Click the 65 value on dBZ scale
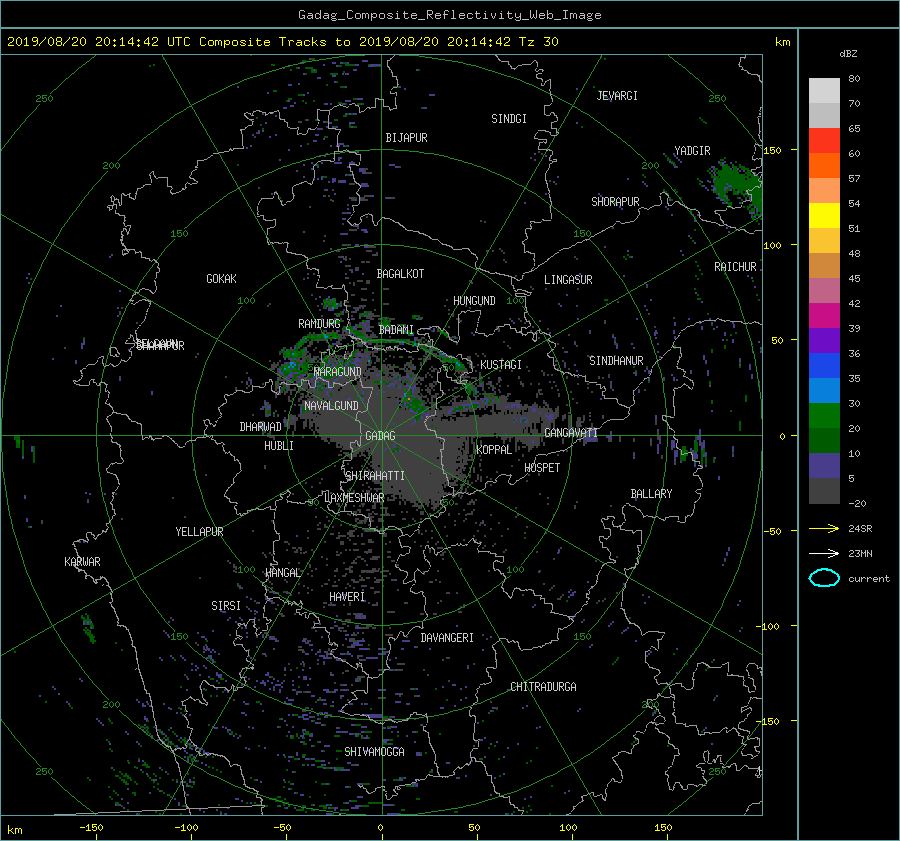Viewport: 900px width, 841px height. (x=854, y=129)
